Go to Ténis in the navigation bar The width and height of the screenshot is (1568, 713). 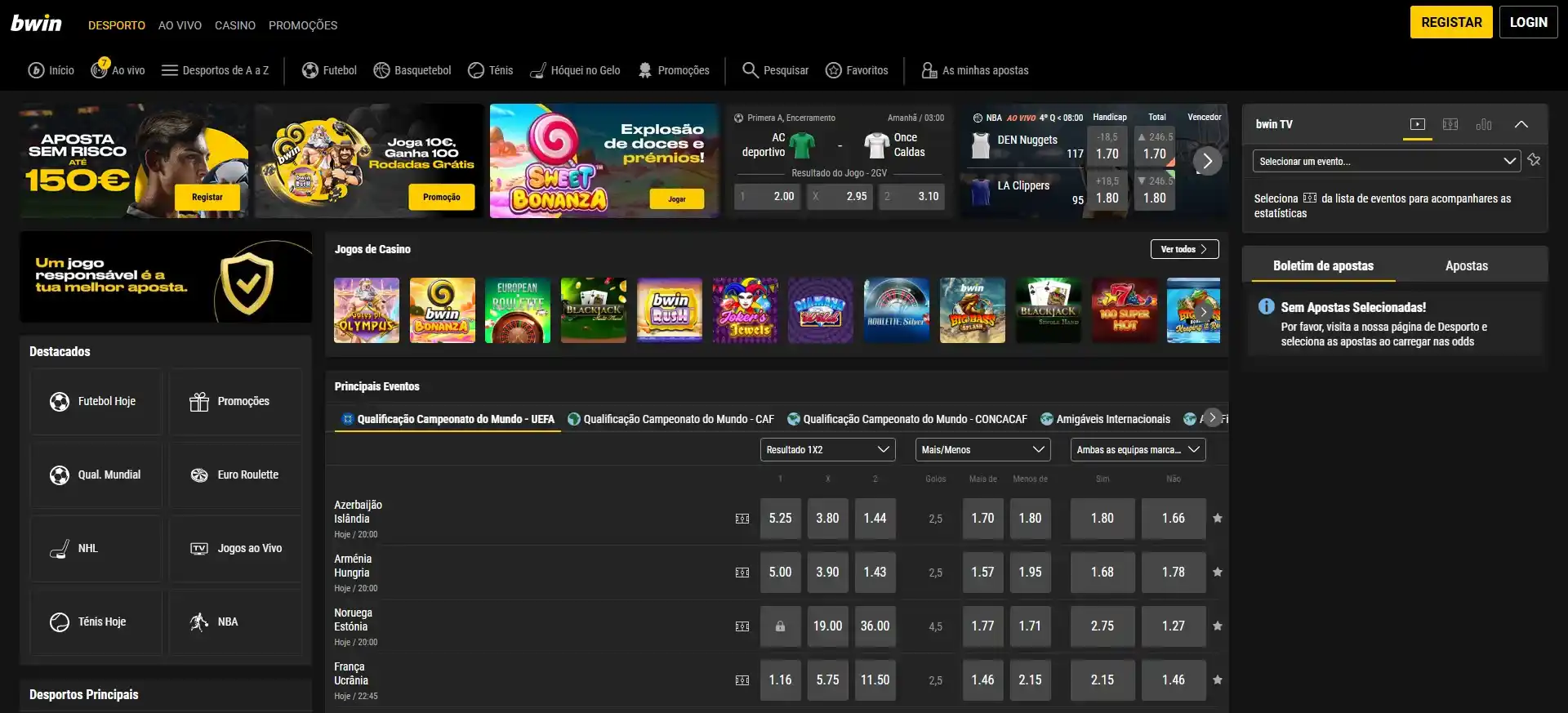490,70
